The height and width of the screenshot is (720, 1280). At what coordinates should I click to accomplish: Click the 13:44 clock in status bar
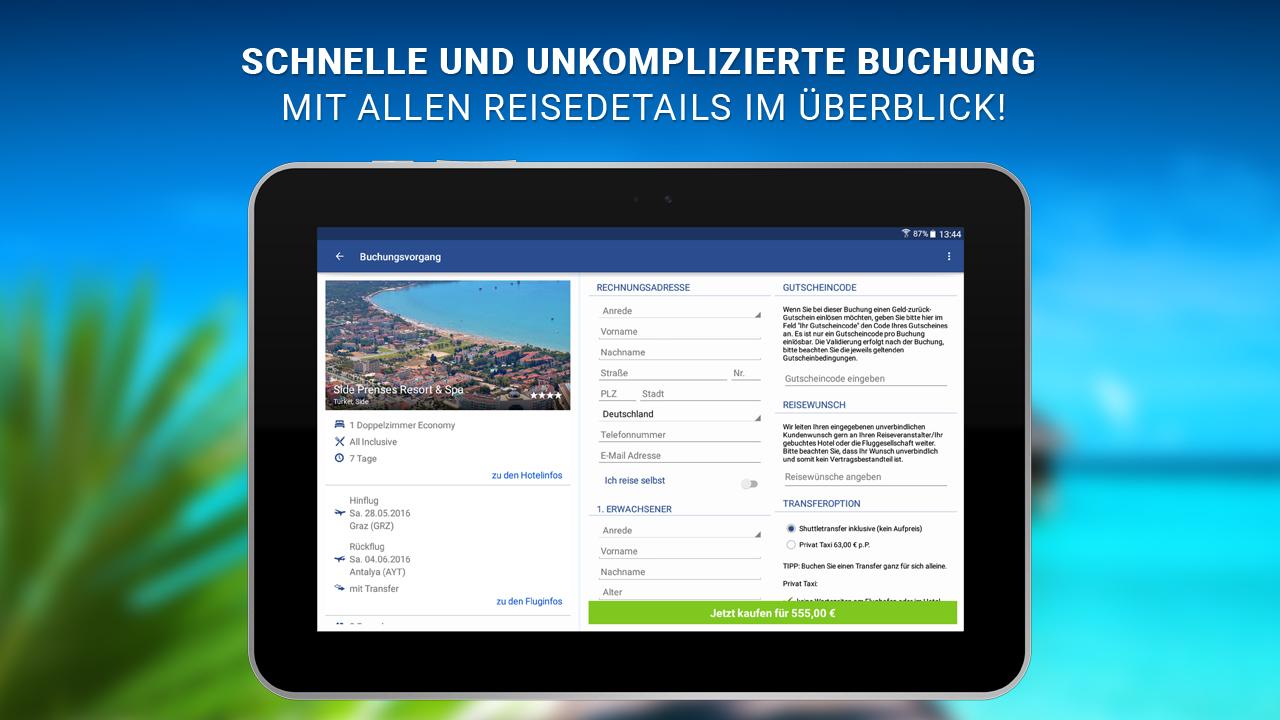click(950, 234)
